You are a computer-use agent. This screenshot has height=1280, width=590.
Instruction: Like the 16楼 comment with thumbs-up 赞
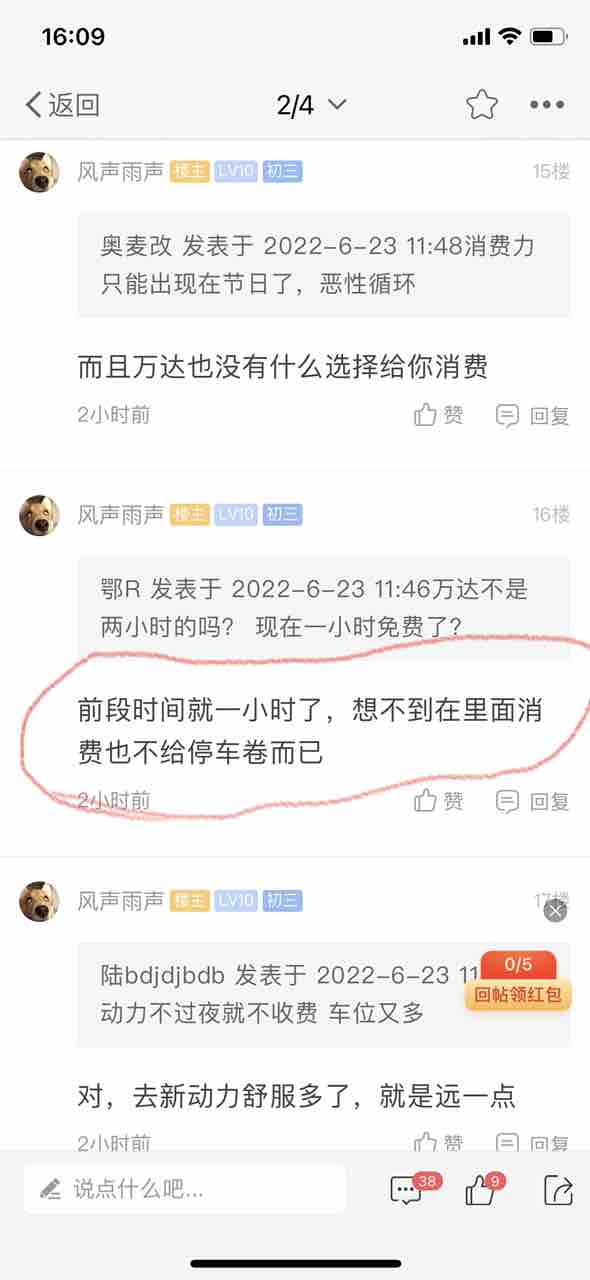[x=439, y=801]
